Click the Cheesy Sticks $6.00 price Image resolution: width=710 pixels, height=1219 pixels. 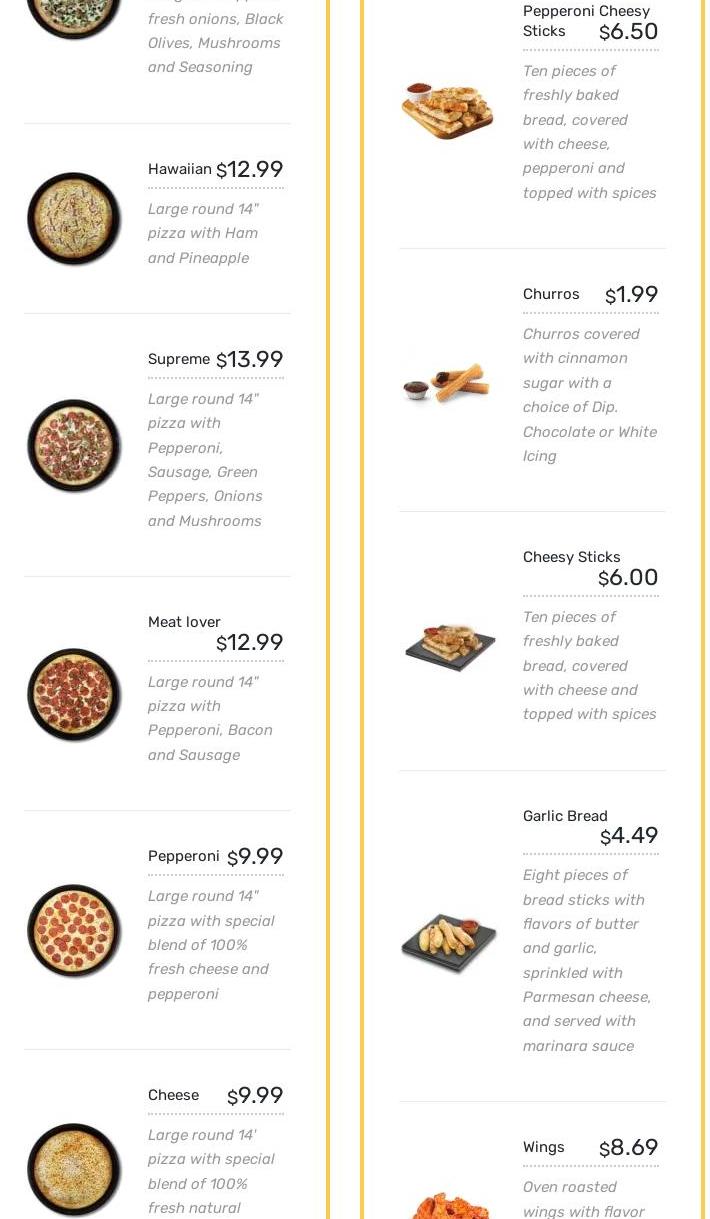coord(628,578)
